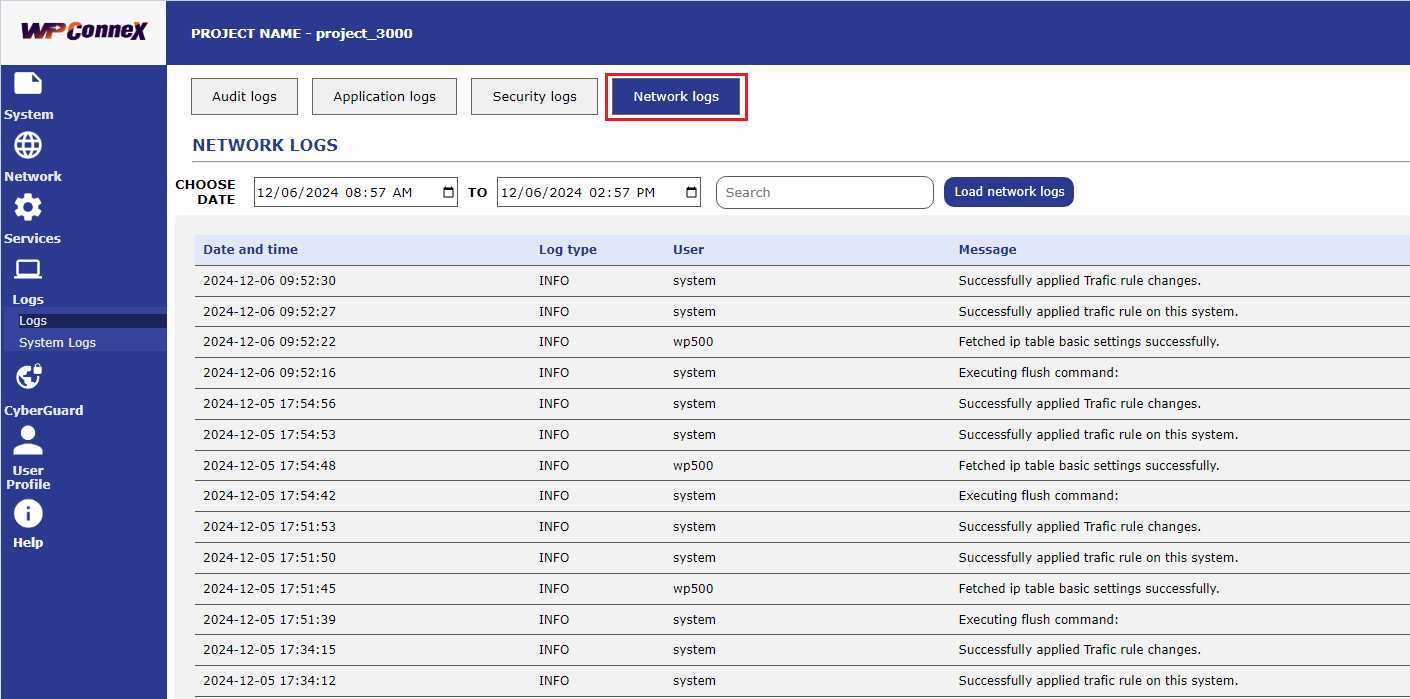Click the timestamp 2024-12-05 17:34:12
Screen dimensions: 1410x699
pos(270,681)
